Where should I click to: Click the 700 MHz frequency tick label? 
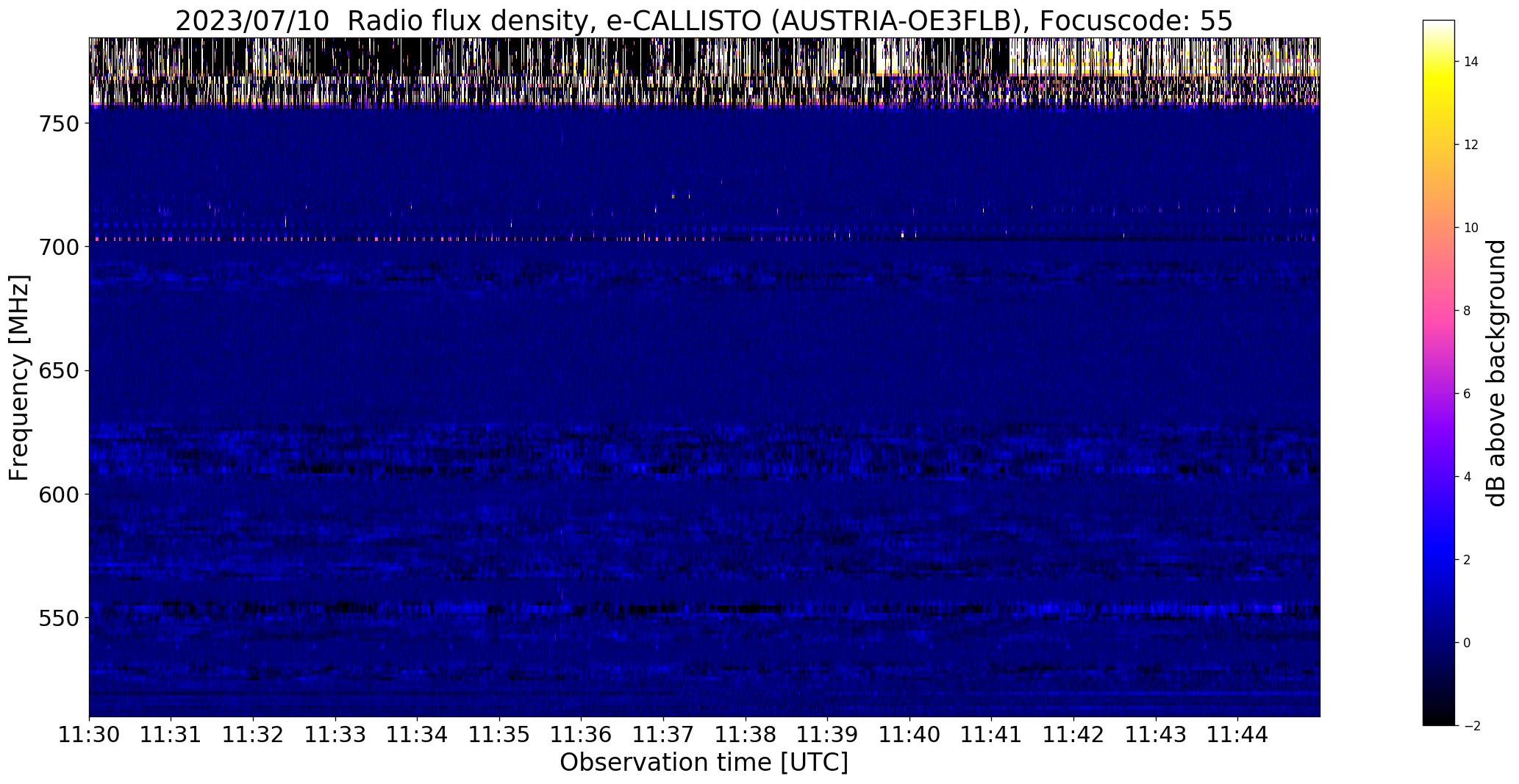(x=58, y=247)
